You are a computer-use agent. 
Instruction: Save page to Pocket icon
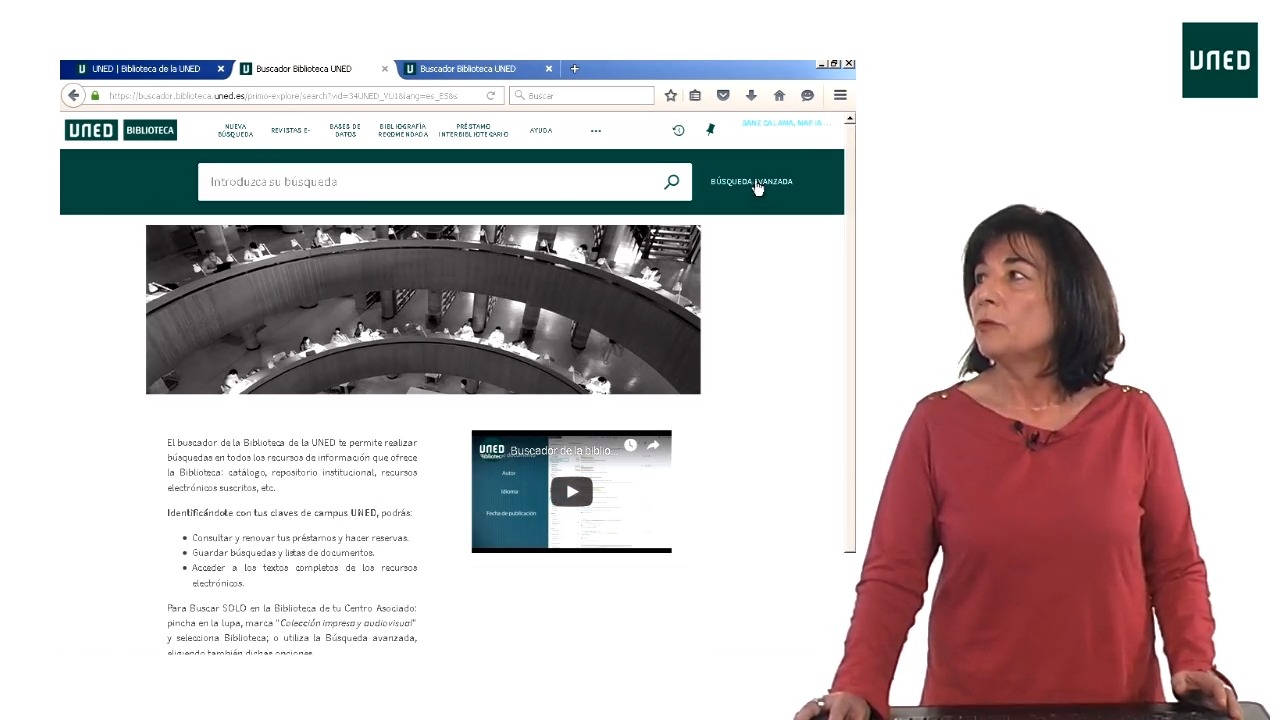point(723,96)
